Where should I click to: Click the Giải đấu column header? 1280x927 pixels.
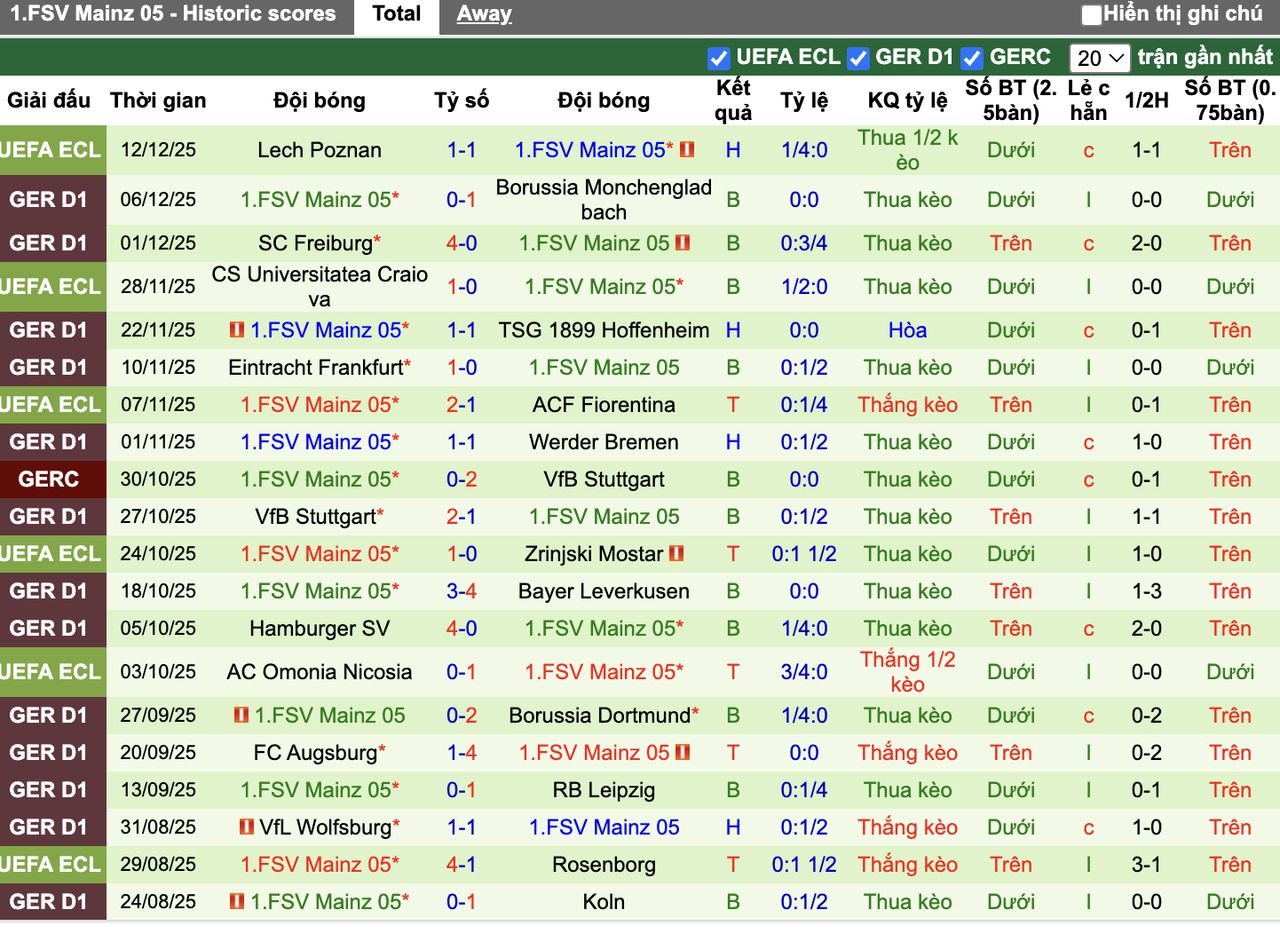point(49,100)
